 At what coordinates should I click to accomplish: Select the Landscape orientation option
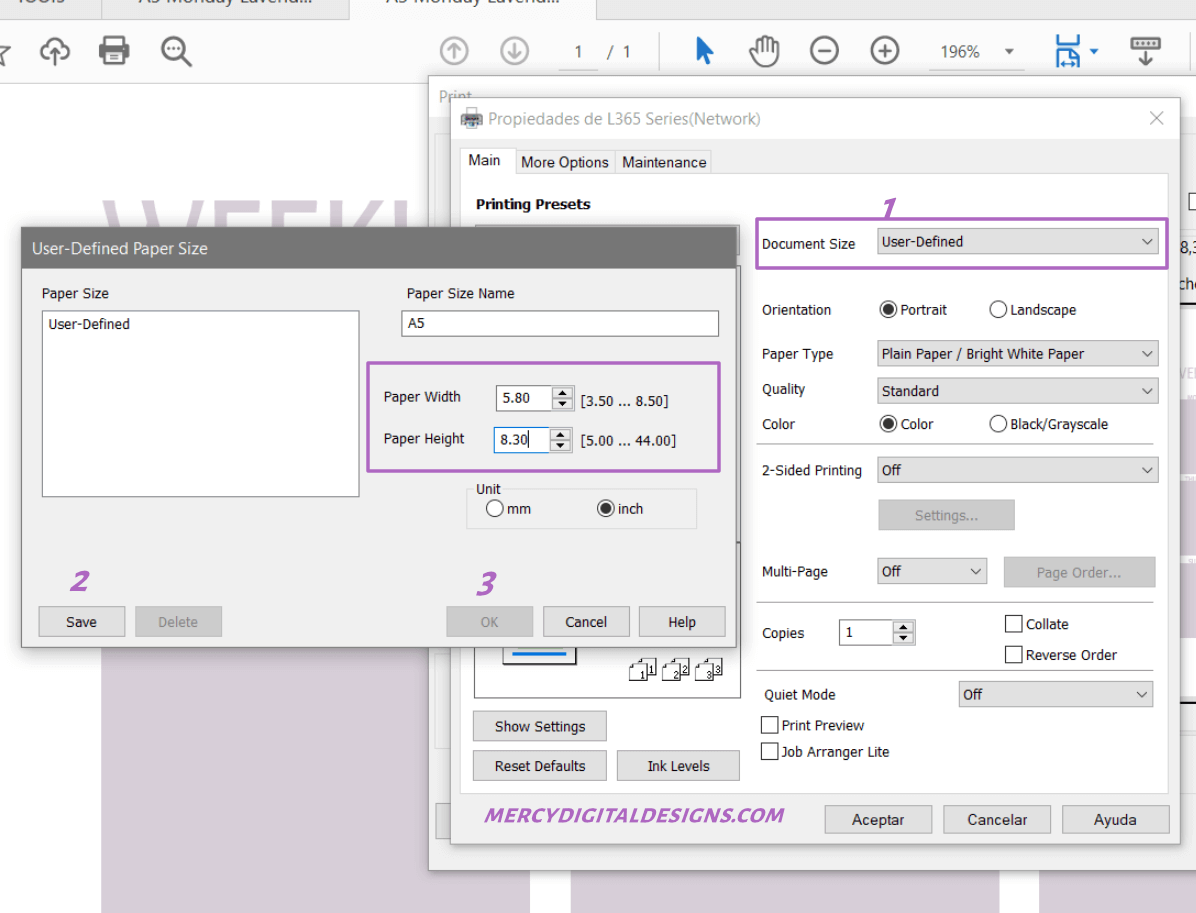(x=998, y=309)
